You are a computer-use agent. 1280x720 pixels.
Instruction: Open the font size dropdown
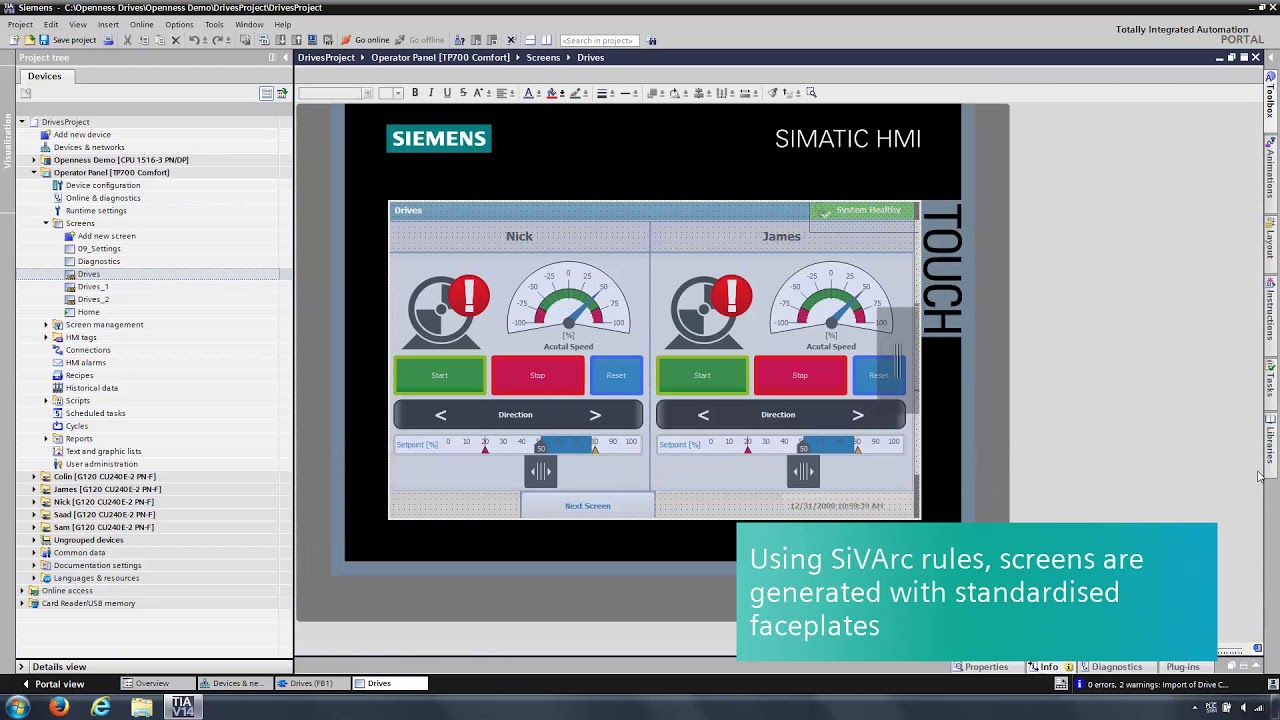tap(398, 93)
